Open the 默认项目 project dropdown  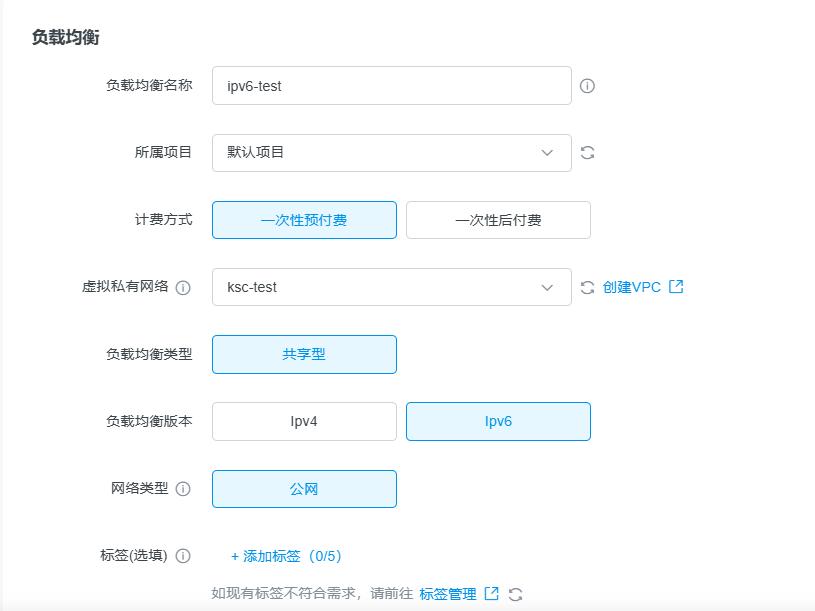391,153
